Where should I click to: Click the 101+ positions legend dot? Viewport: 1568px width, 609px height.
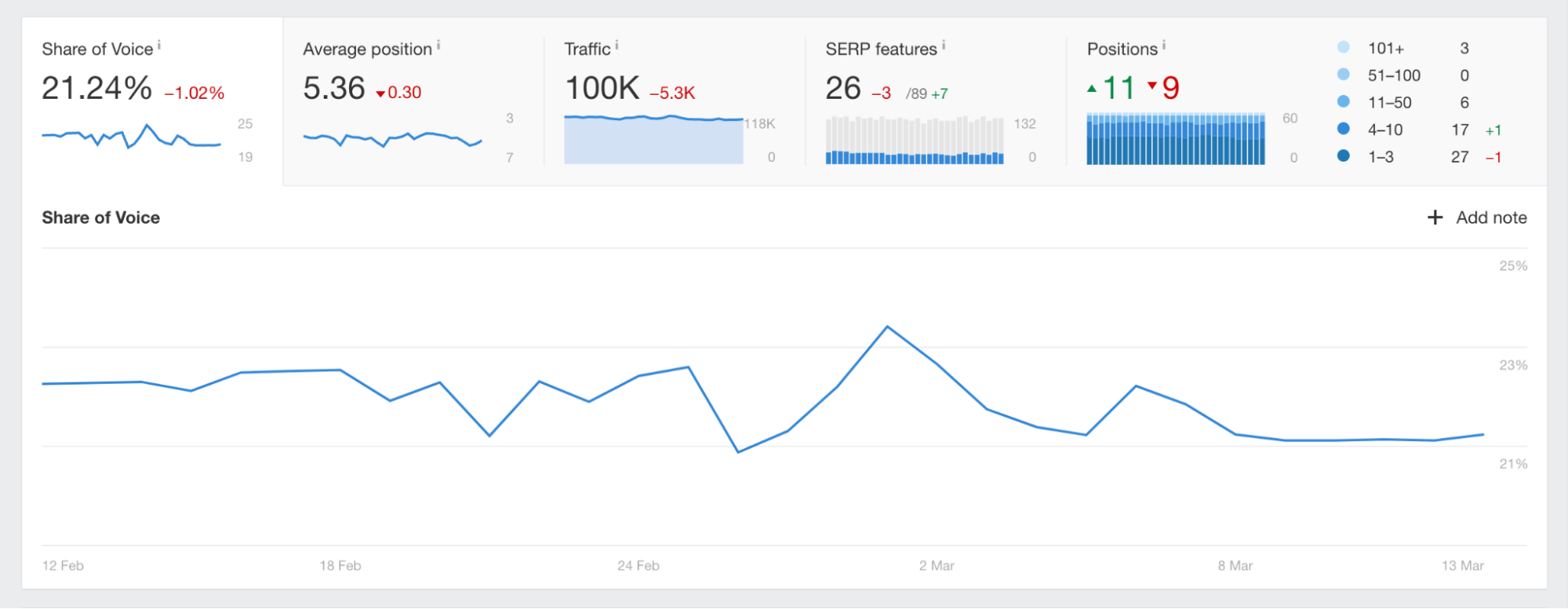point(1344,47)
